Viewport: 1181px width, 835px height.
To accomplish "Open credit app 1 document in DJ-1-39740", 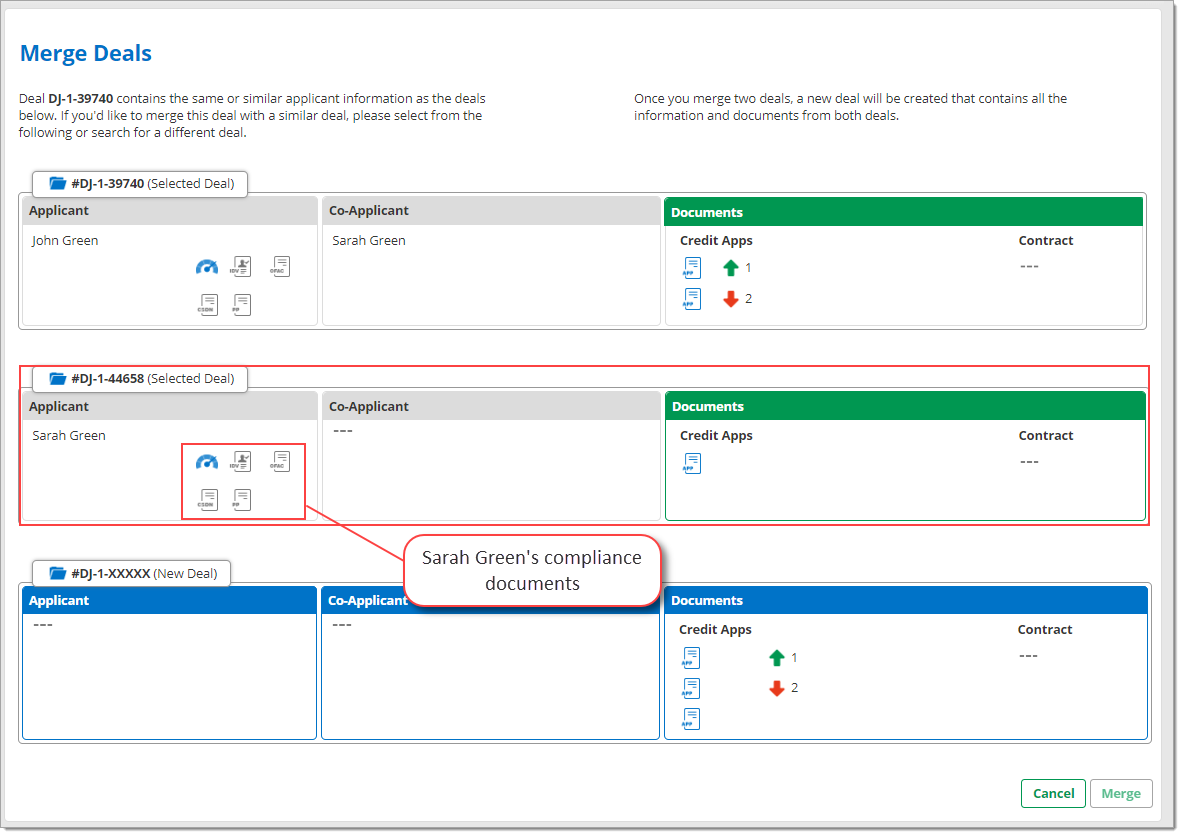I will point(691,268).
